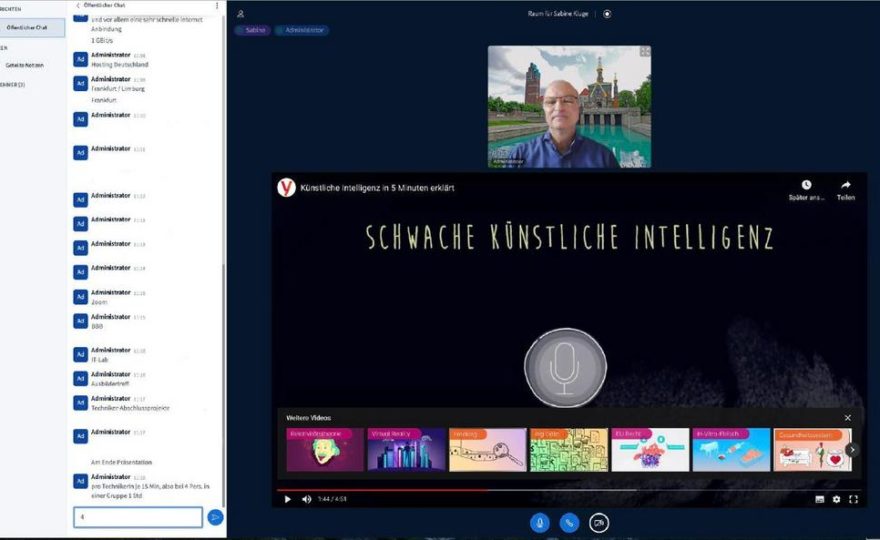
Task: Click the room title Raum für Sabine Kluge
Action: click(x=558, y=14)
